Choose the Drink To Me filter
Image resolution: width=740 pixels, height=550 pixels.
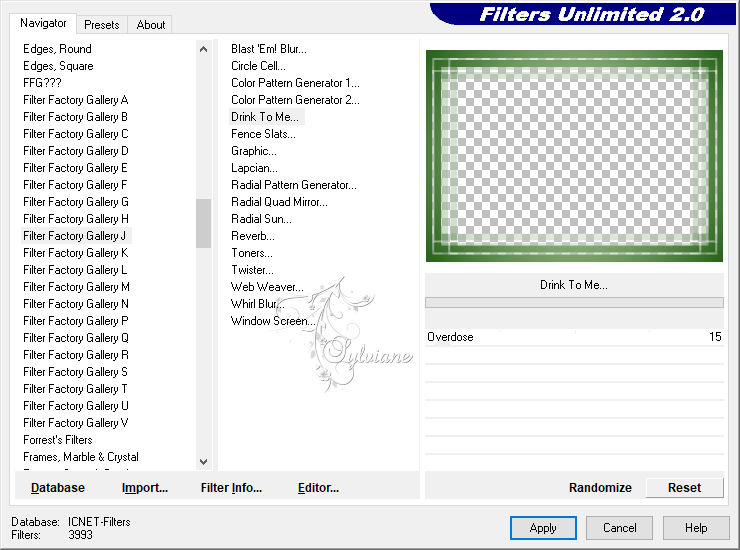click(x=265, y=117)
